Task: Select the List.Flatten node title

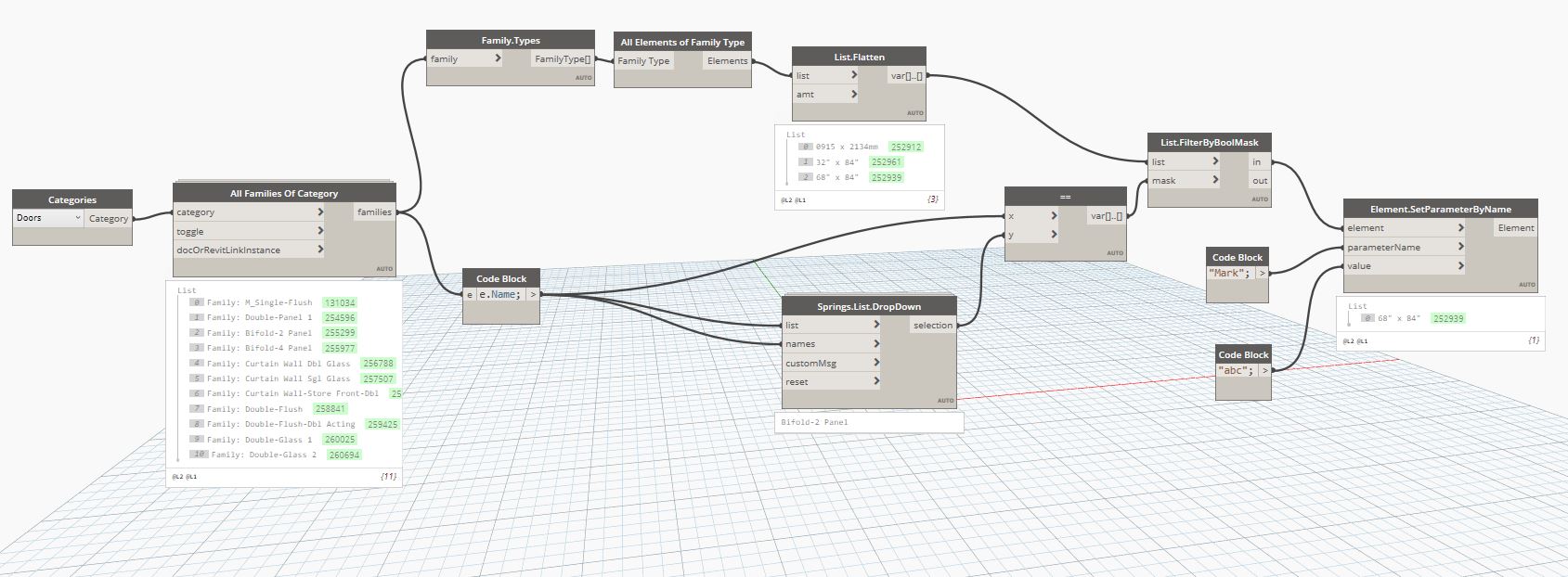Action: click(859, 57)
